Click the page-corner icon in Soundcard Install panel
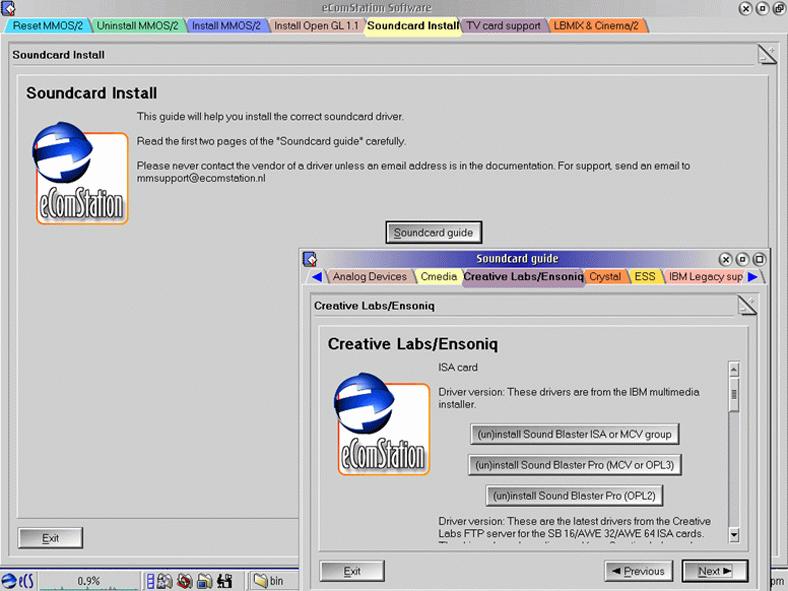Screen dimensions: 788x591 click(x=767, y=54)
